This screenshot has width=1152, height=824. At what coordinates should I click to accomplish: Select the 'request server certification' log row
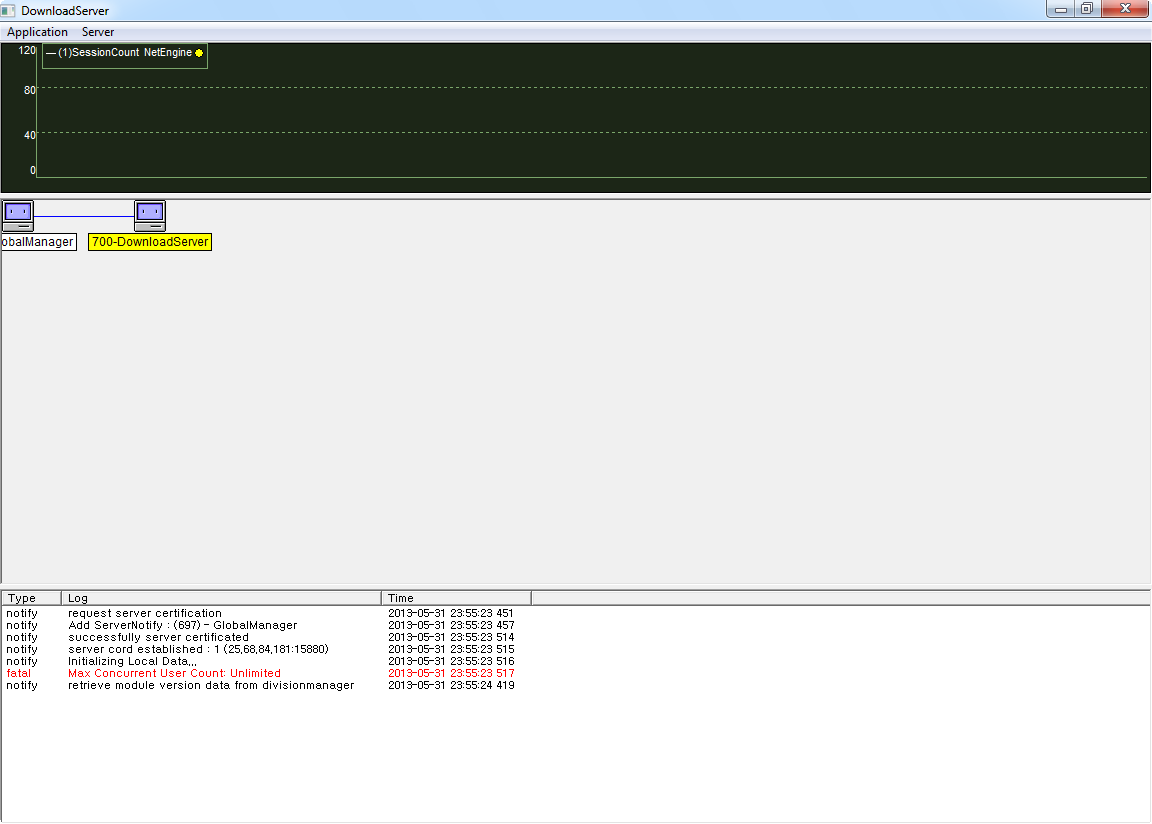coord(145,613)
